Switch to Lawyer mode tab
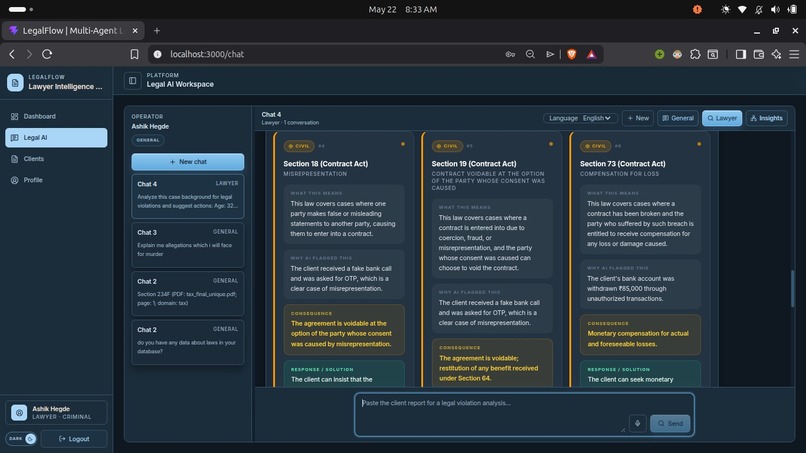 (x=722, y=118)
